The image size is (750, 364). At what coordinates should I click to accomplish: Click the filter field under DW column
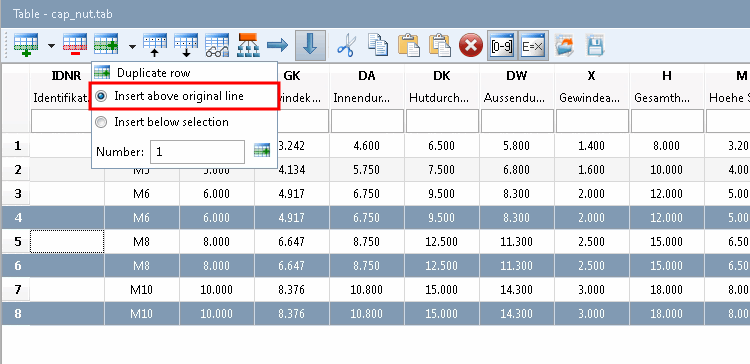(x=518, y=121)
